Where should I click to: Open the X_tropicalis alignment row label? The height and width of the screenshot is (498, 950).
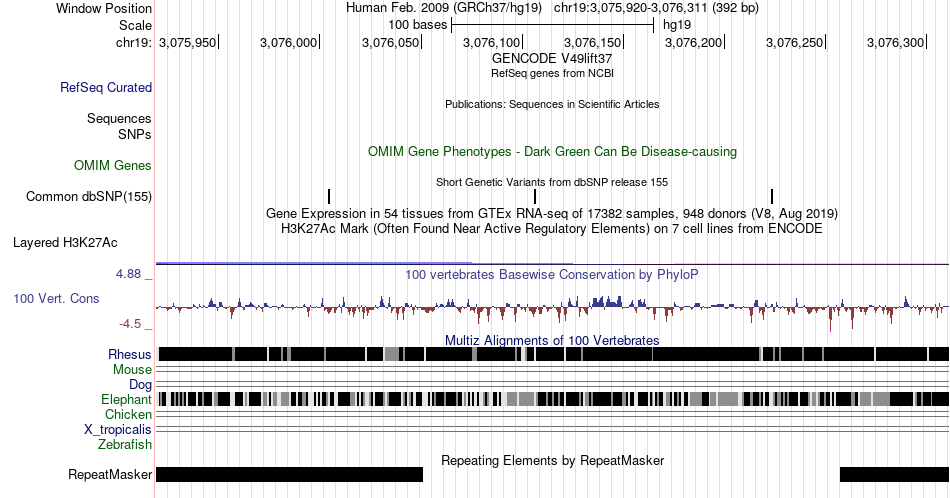coord(118,430)
